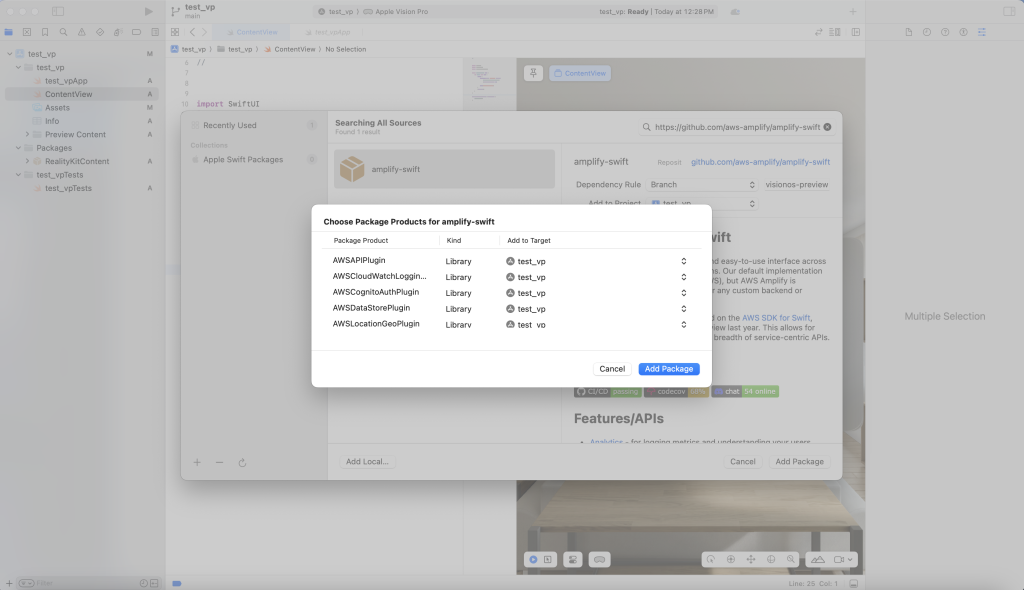Select the Bookmark navigator icon
The image size is (1024, 590).
coord(45,32)
